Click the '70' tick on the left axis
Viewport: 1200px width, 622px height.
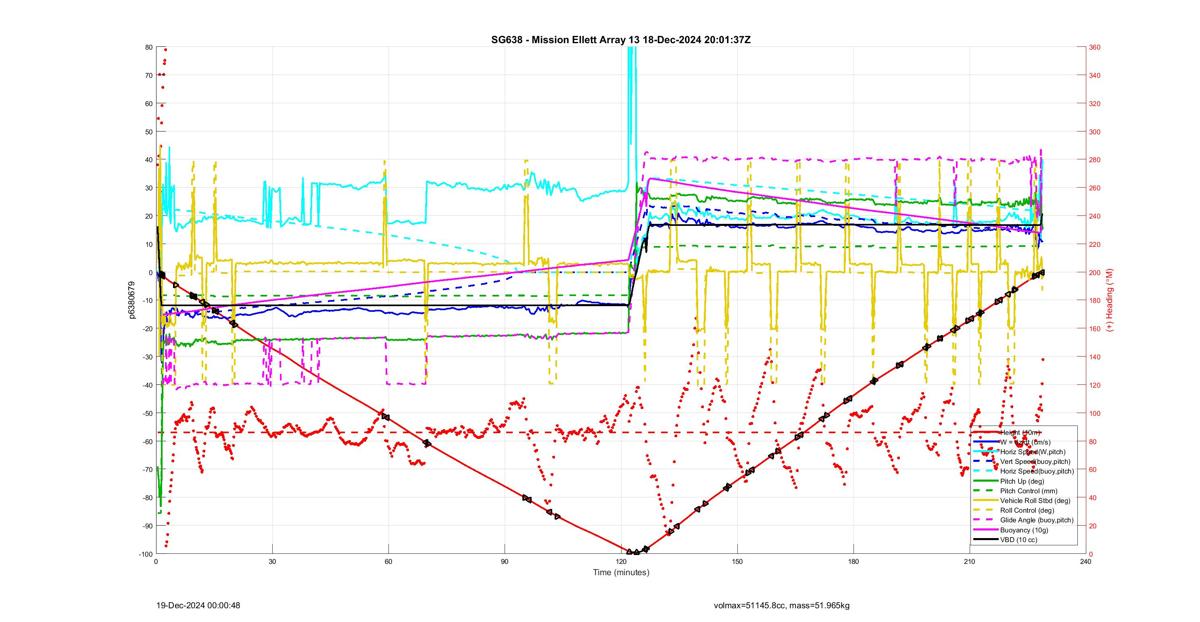148,75
